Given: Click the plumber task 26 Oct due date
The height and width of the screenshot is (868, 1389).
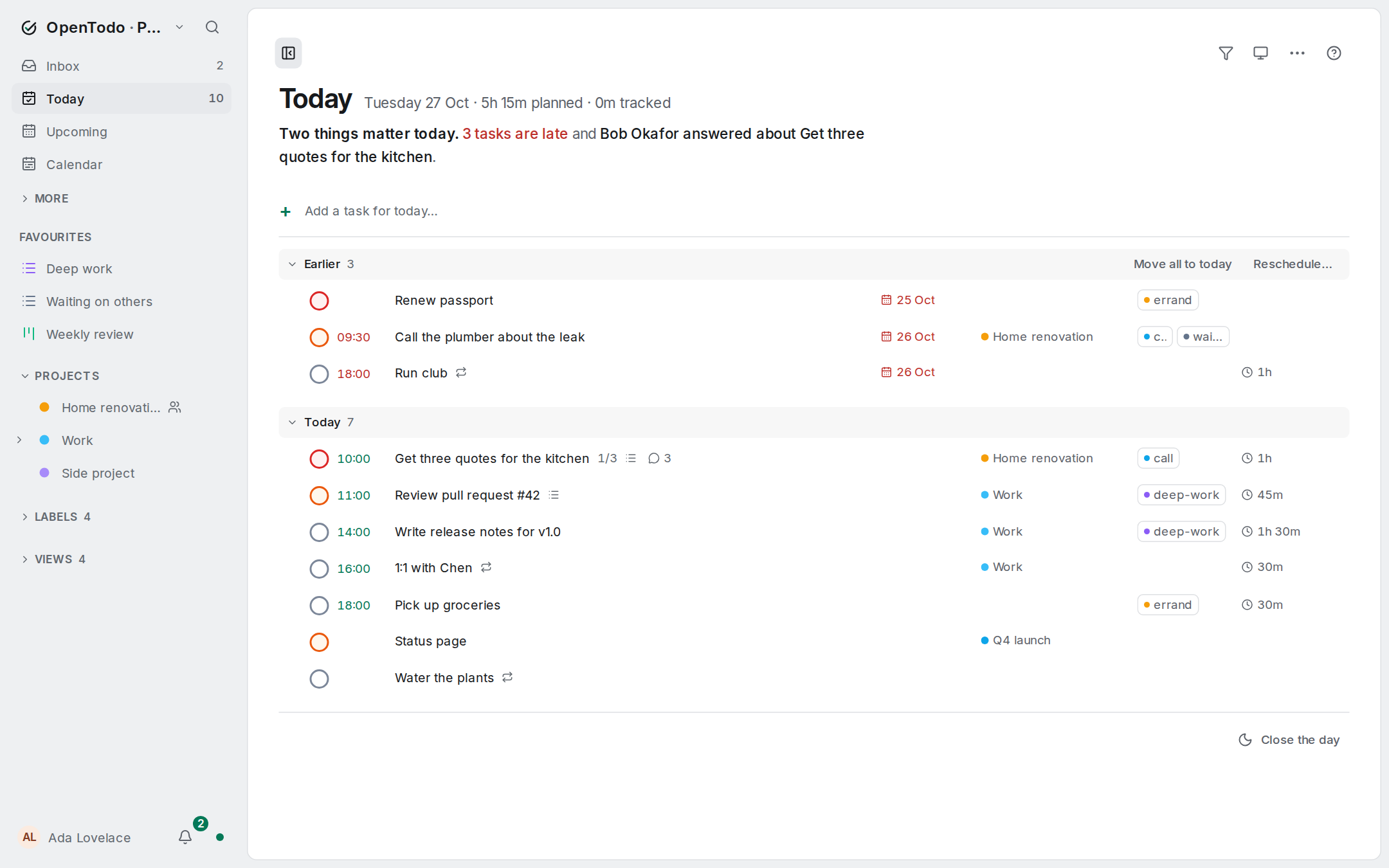Looking at the screenshot, I should click(908, 336).
